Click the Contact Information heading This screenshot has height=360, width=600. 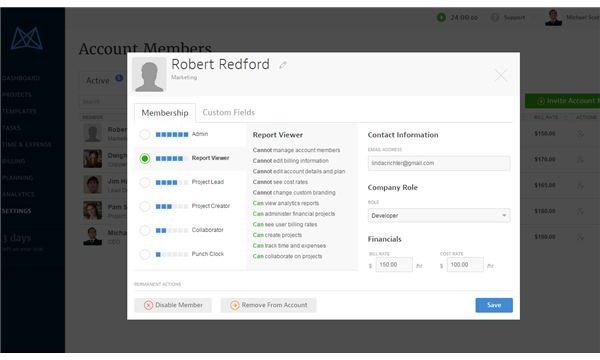(x=403, y=135)
